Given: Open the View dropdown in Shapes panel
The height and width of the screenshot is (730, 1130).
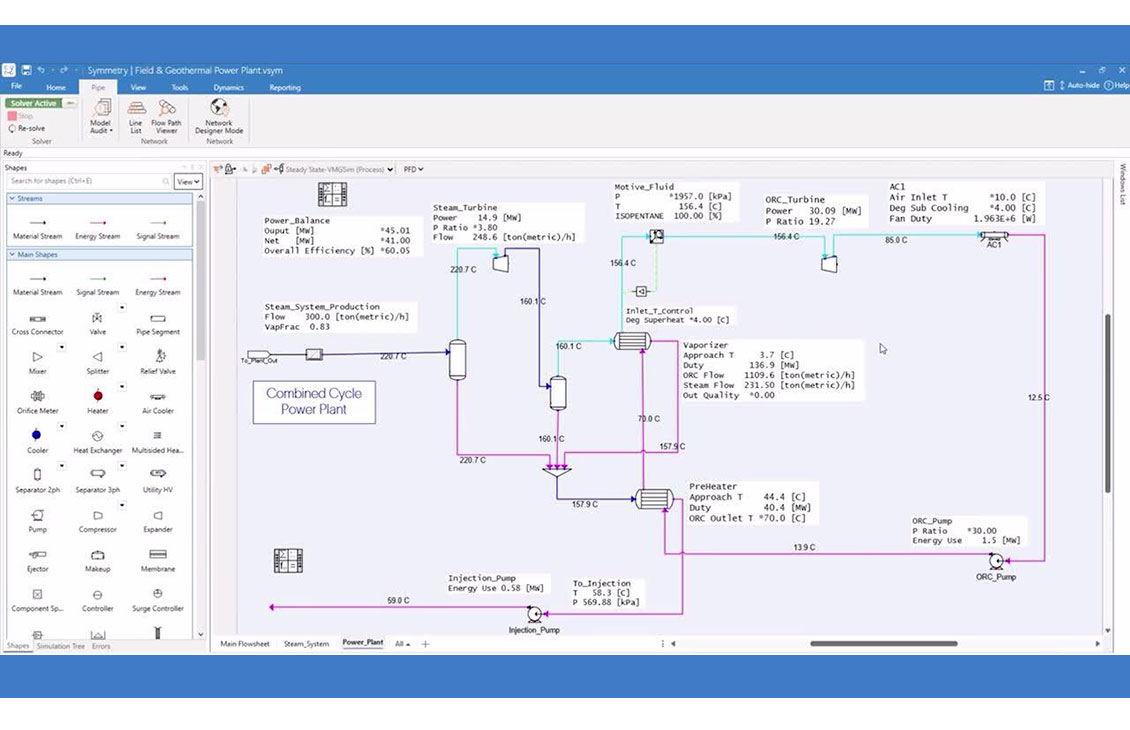Looking at the screenshot, I should pyautogui.click(x=188, y=182).
